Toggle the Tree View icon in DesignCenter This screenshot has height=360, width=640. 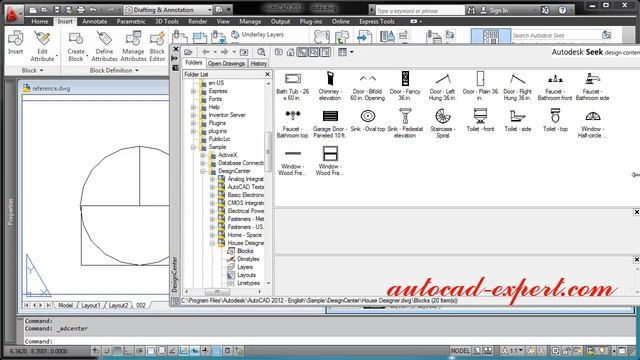(302, 52)
